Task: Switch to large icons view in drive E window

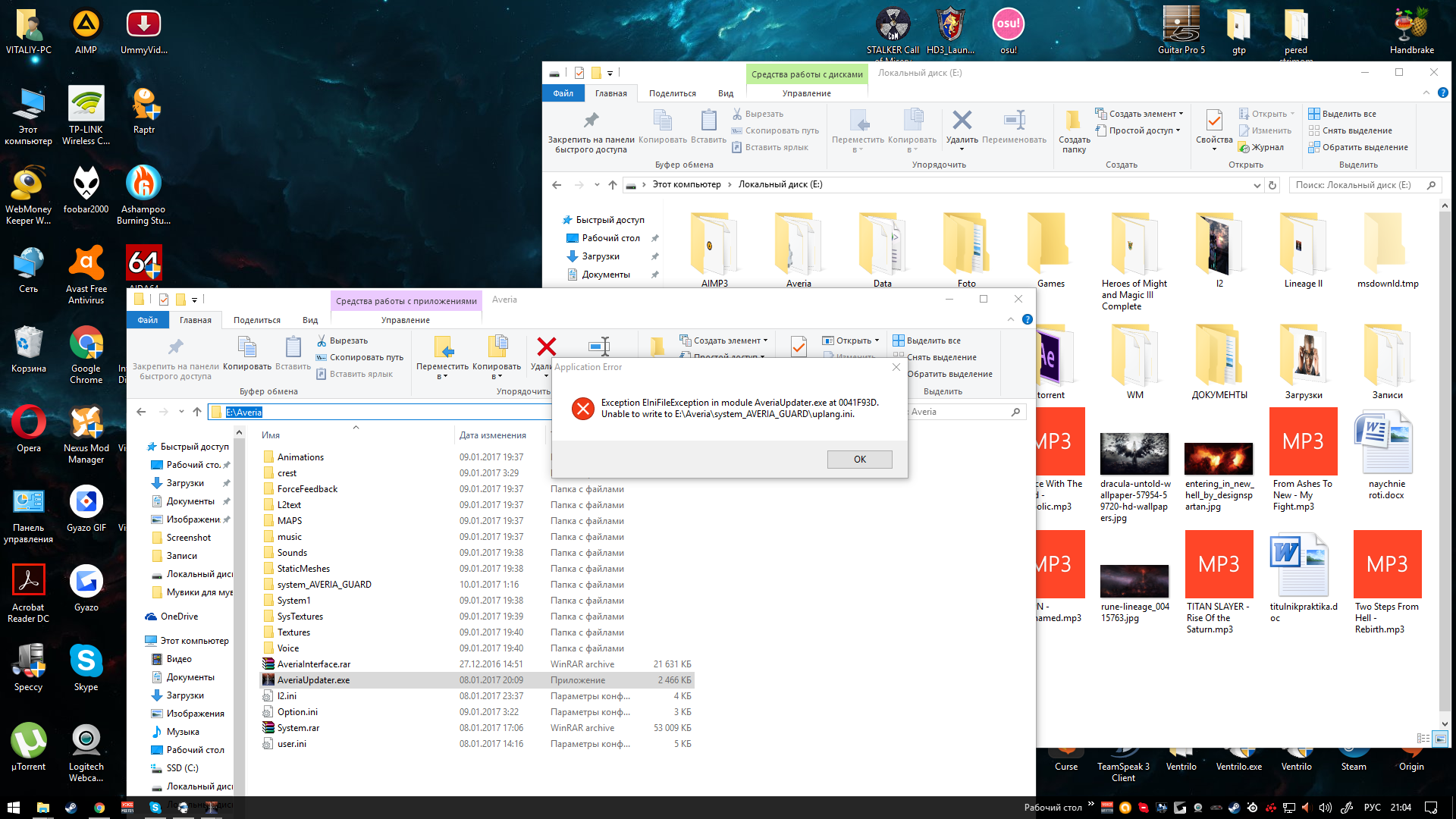Action: [1440, 738]
